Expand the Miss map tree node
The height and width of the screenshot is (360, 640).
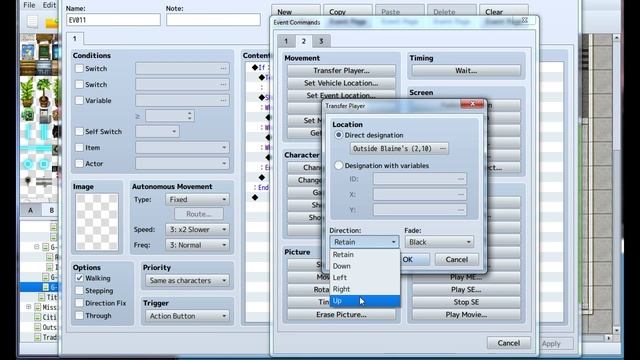tap(29, 307)
